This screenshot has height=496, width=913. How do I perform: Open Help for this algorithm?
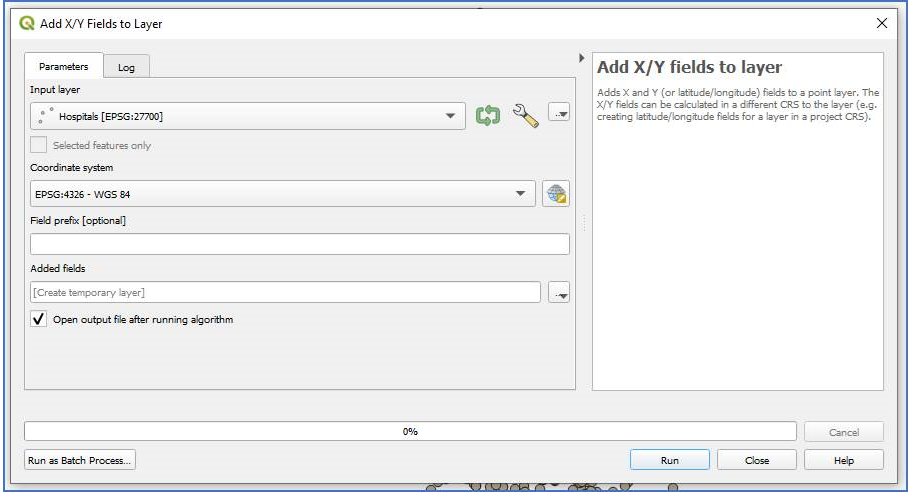pyautogui.click(x=844, y=460)
